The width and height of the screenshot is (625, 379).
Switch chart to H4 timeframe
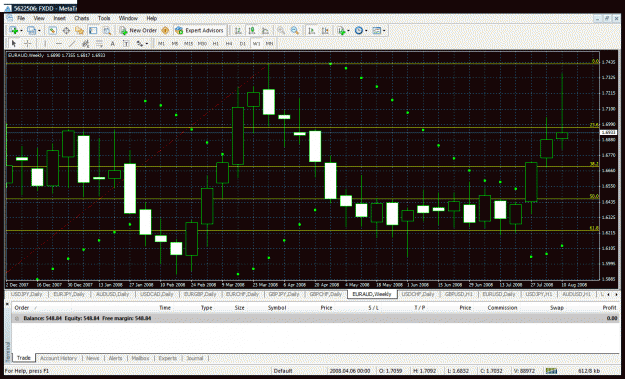pos(229,43)
